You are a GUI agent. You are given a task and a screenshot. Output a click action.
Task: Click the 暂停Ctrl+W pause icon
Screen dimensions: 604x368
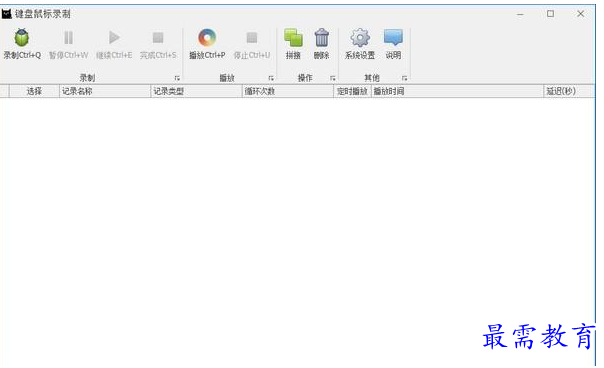click(69, 38)
